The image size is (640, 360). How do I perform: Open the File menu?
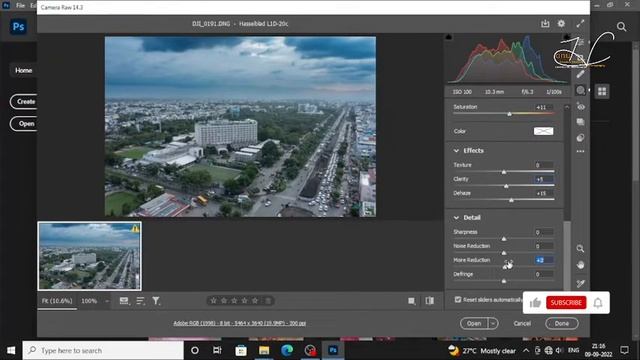tap(20, 5)
